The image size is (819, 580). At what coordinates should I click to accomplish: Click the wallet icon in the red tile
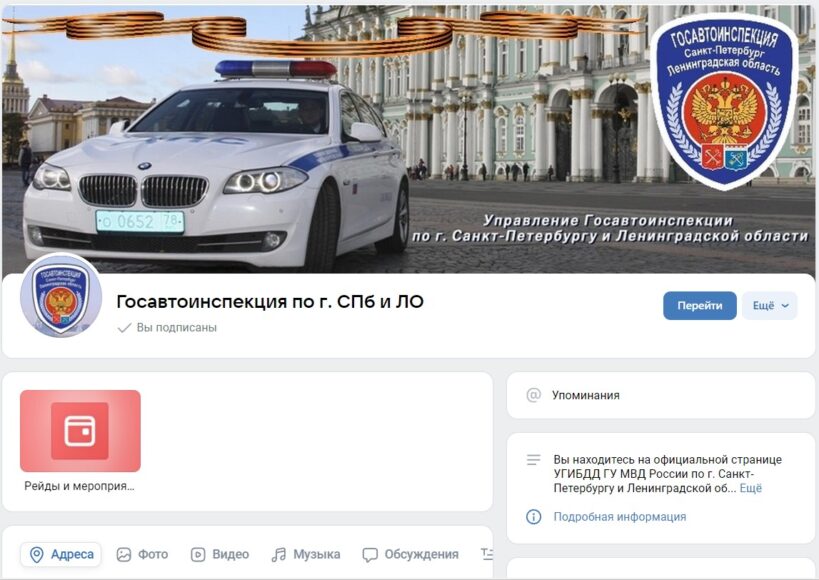(x=80, y=431)
